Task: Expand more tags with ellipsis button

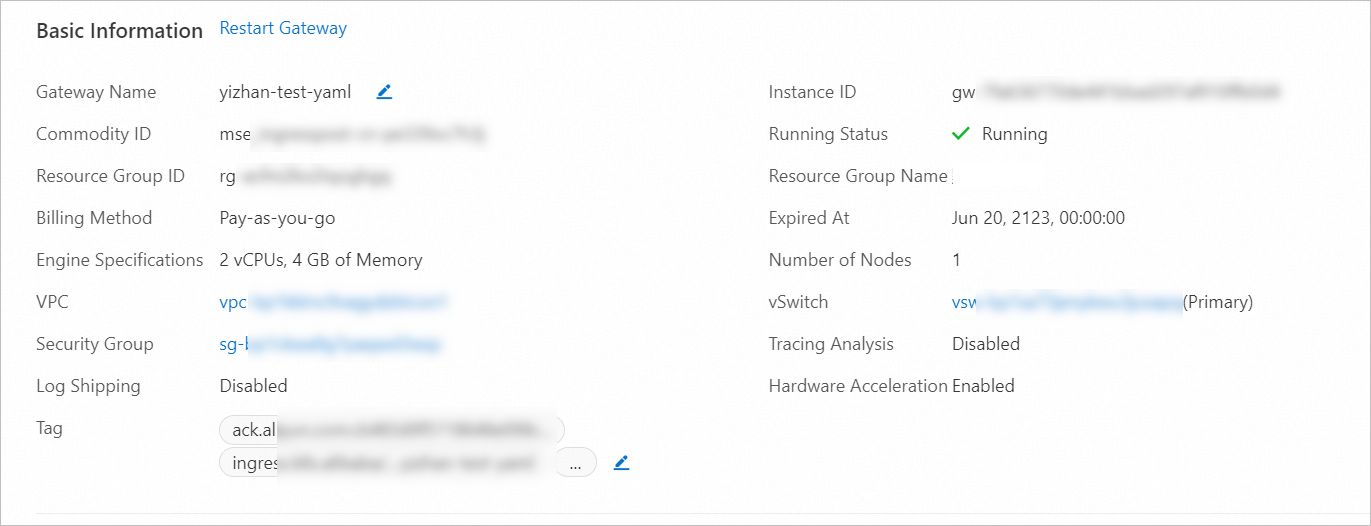Action: pos(575,463)
